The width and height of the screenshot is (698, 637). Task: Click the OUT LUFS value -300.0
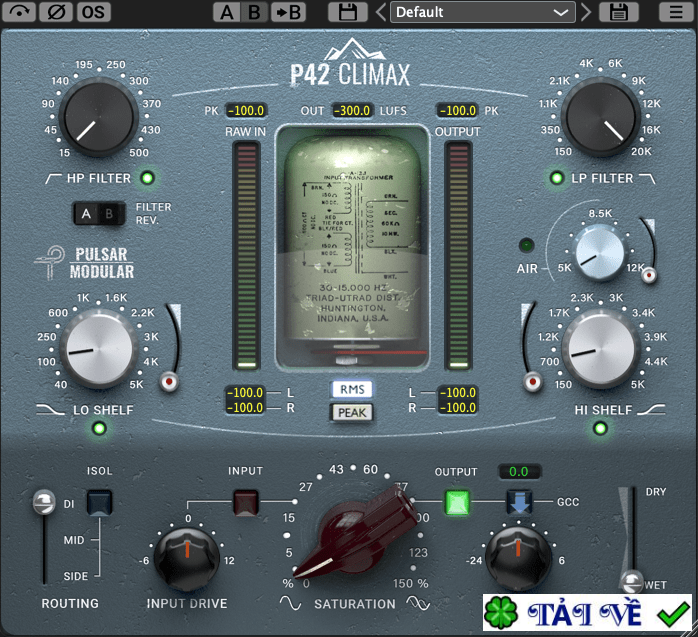pyautogui.click(x=352, y=110)
